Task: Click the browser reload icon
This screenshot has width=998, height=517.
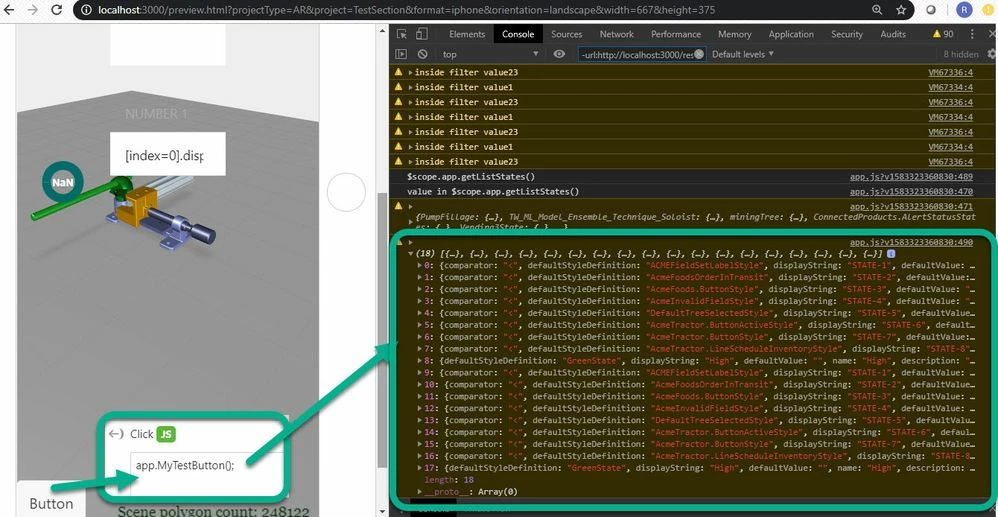Action: coord(57,10)
